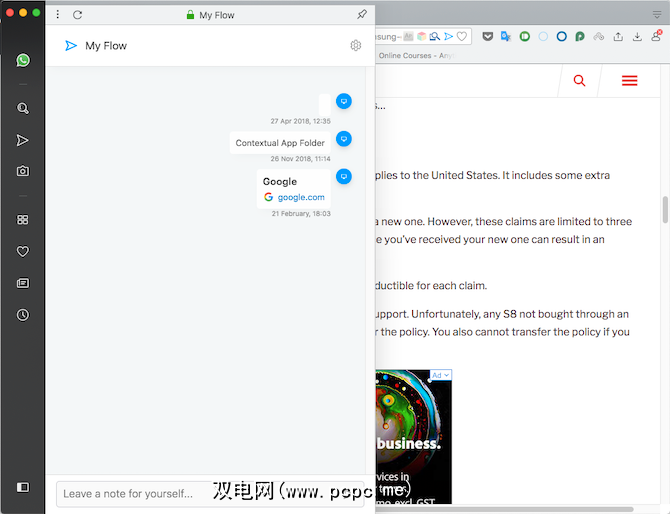Open My Flow panel three-dot menu
670x514 pixels.
pos(58,15)
